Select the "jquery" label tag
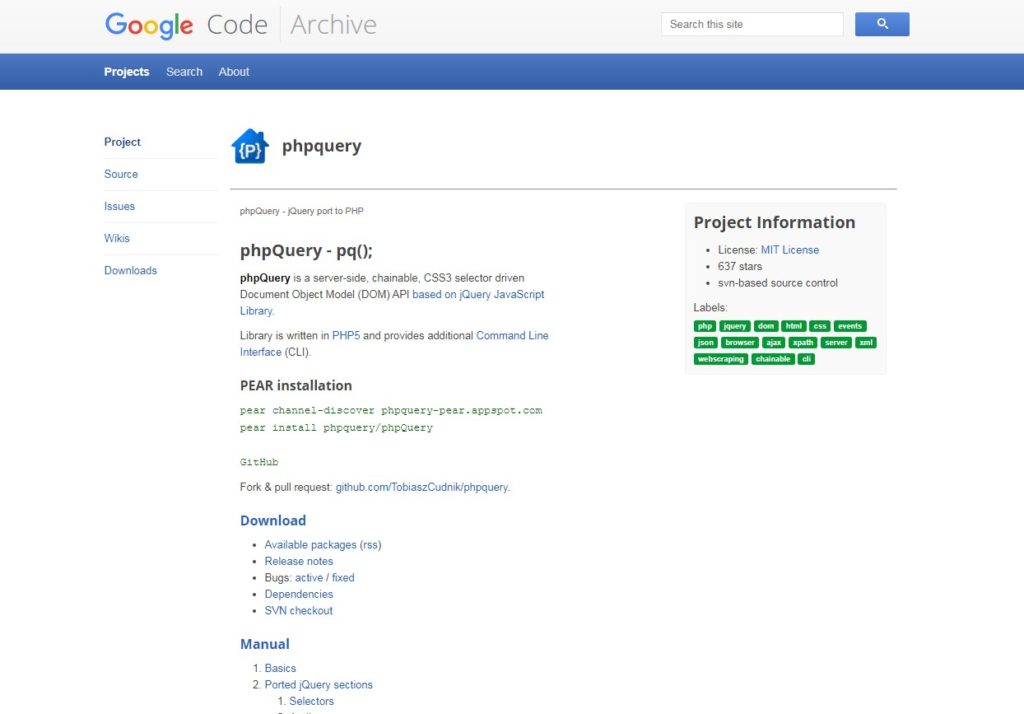Viewport: 1024px width, 714px height. click(x=734, y=326)
